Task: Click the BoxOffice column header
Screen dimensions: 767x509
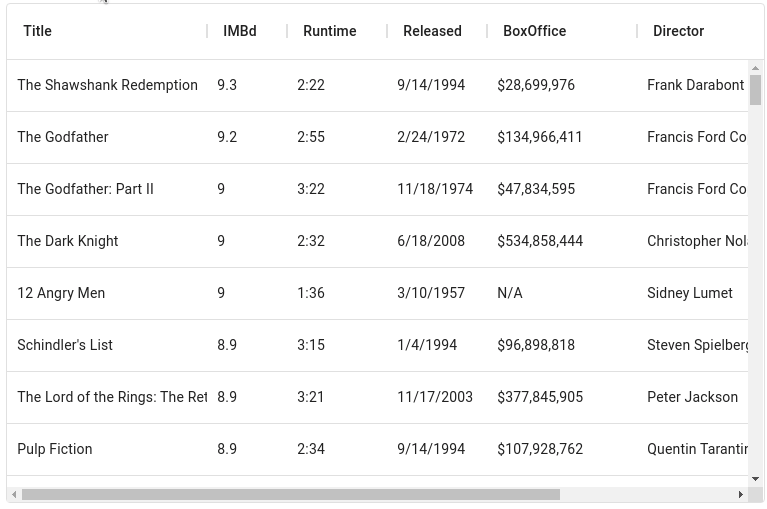Action: pos(535,31)
